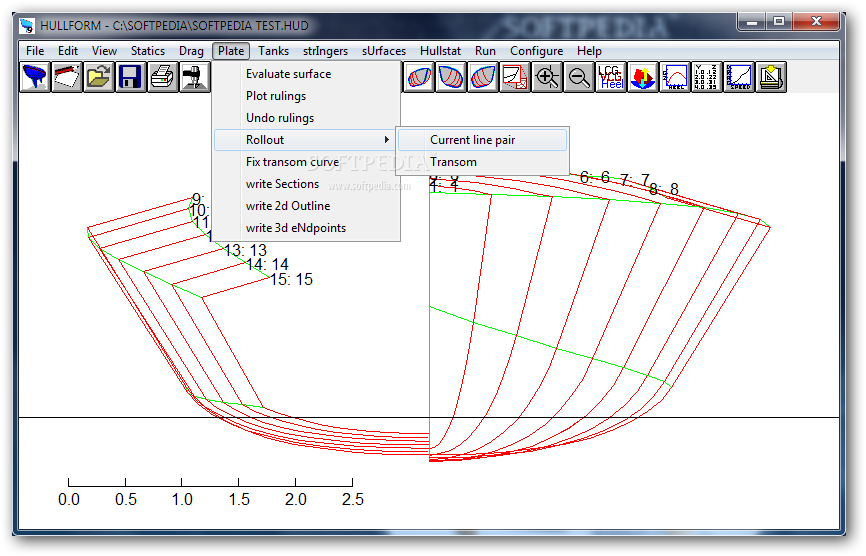Open the Statics menu
Viewport: 866px width, 556px height.
pos(148,51)
